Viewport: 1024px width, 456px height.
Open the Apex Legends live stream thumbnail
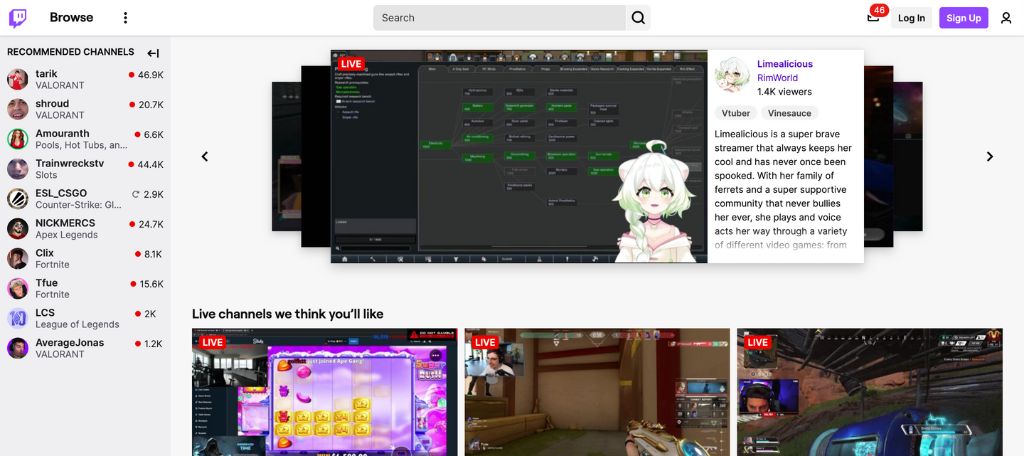tap(870, 392)
